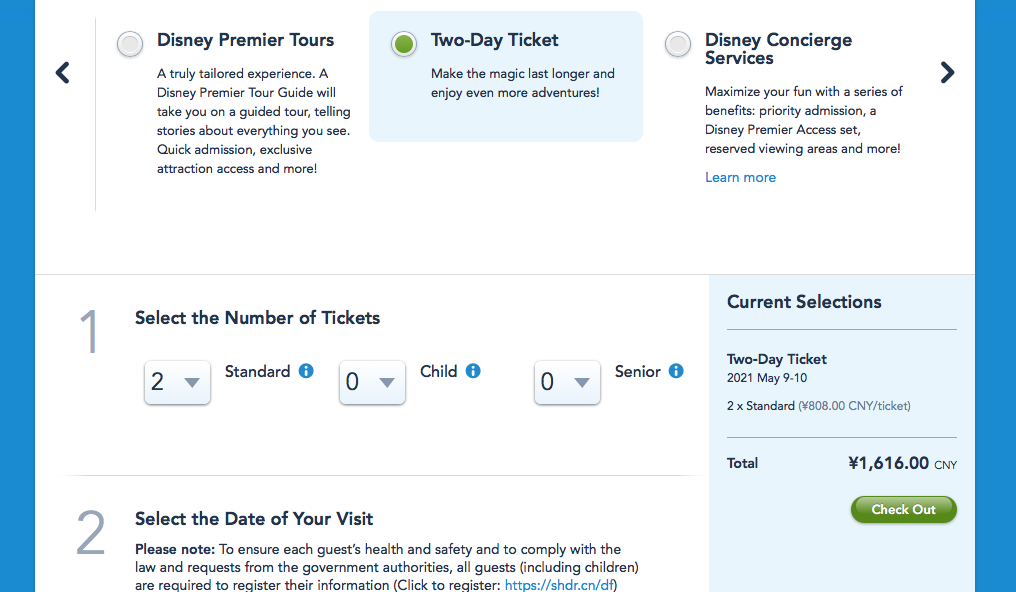The height and width of the screenshot is (592, 1016).
Task: Open the shdr.cn registration link
Action: [560, 585]
